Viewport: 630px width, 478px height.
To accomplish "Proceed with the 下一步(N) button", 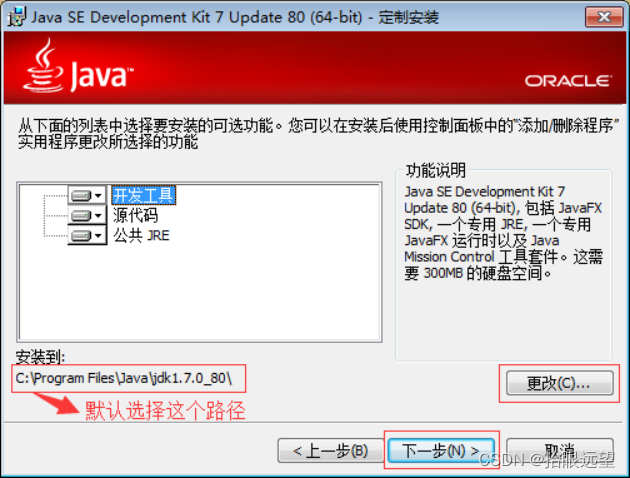I will 441,451.
